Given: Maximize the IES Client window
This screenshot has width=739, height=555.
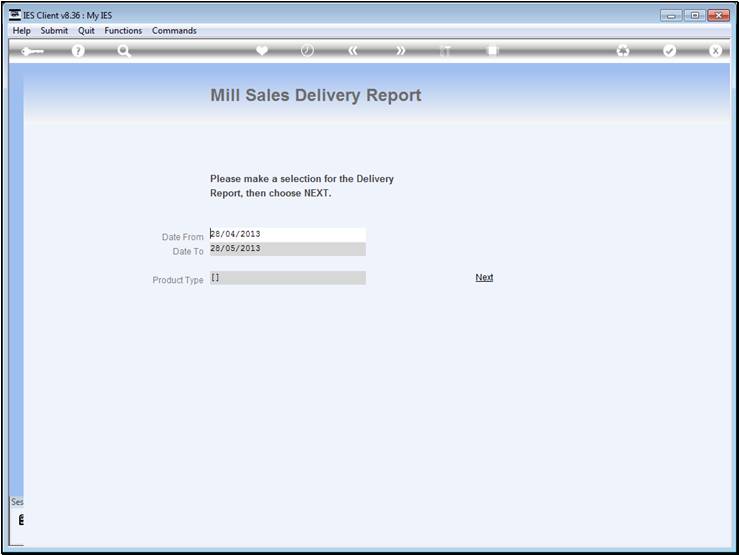Looking at the screenshot, I should pos(694,16).
